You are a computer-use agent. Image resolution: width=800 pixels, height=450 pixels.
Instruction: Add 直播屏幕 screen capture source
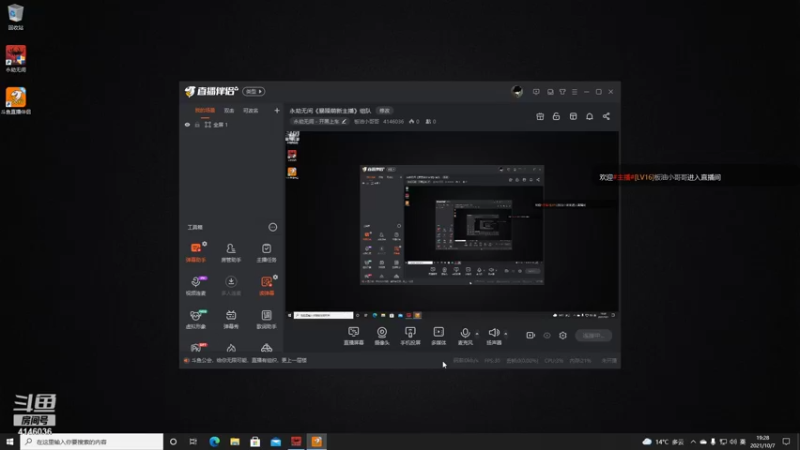(x=354, y=336)
